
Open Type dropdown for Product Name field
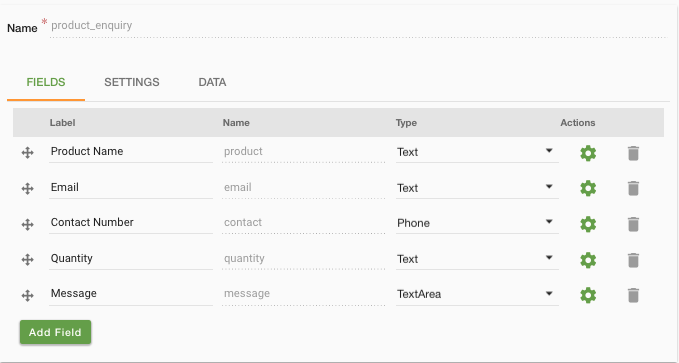(477, 152)
